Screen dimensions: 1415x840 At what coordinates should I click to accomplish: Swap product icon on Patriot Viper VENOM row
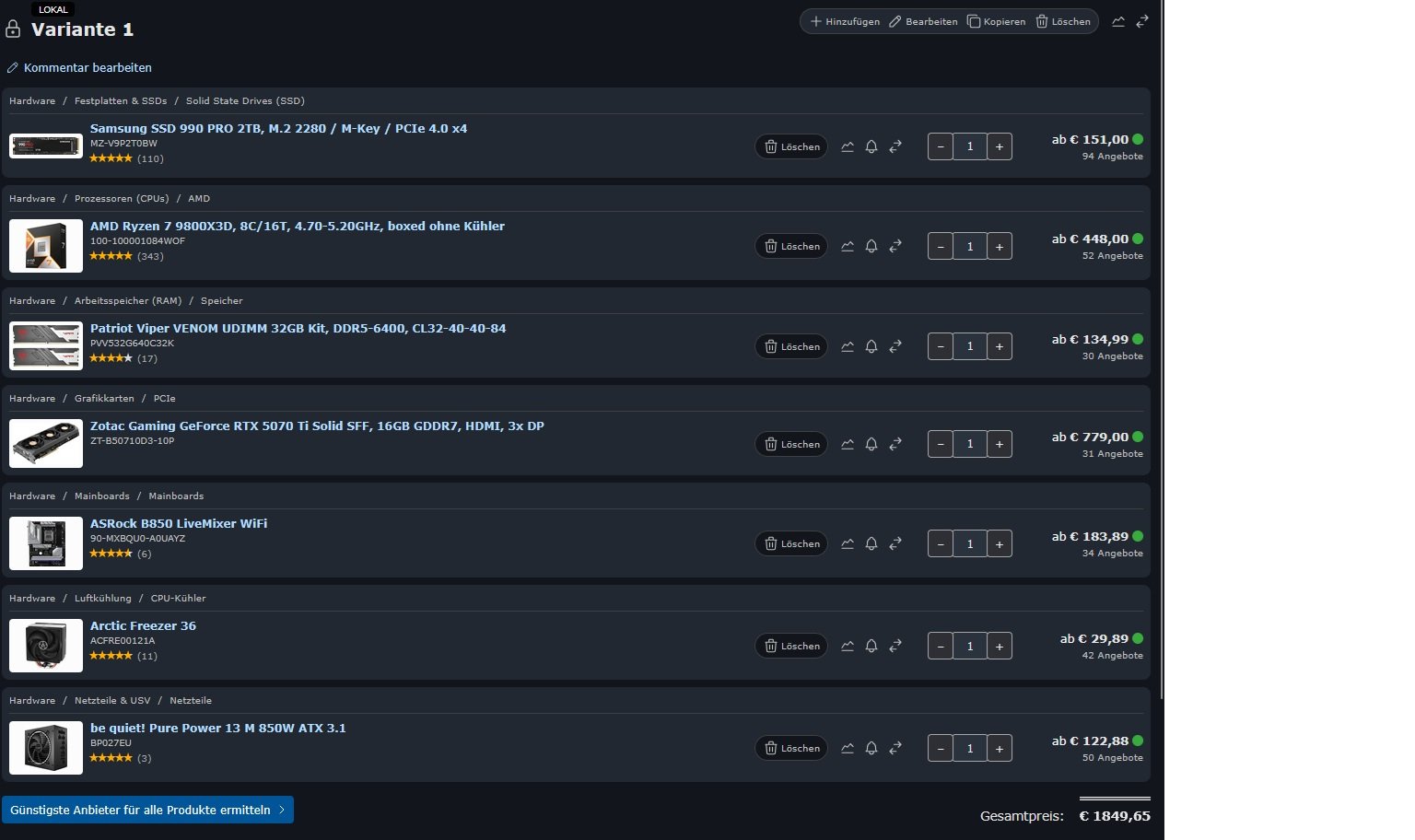pos(895,346)
